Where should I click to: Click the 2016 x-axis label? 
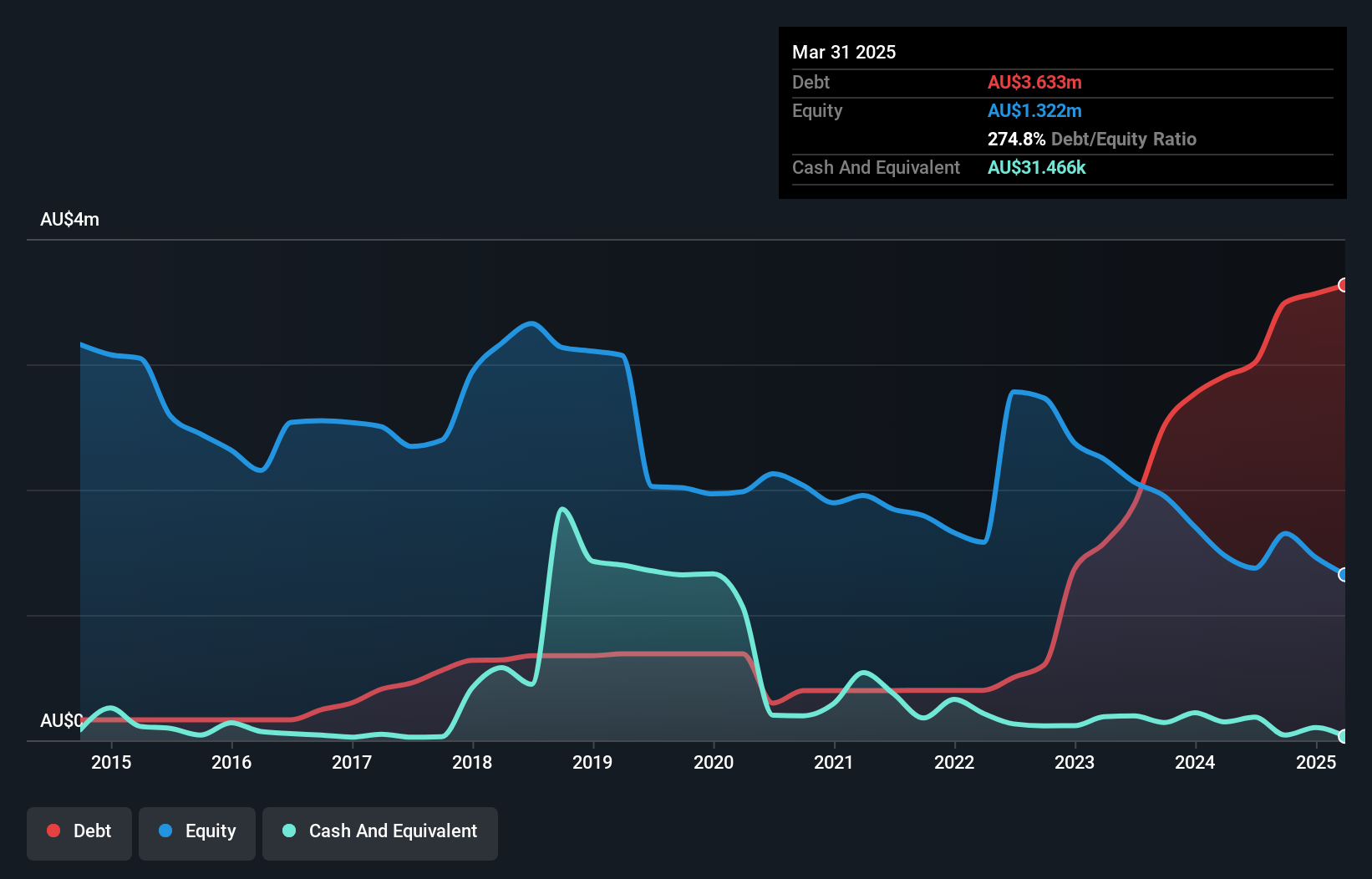pyautogui.click(x=231, y=762)
